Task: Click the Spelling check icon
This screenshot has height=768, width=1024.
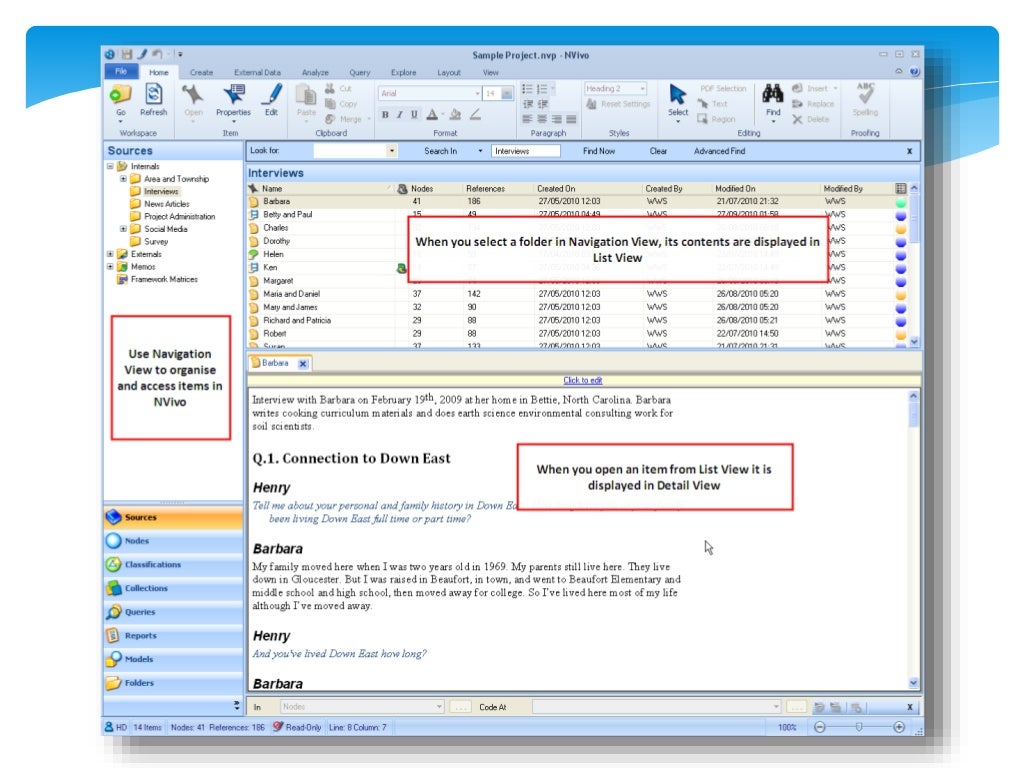Action: [865, 95]
